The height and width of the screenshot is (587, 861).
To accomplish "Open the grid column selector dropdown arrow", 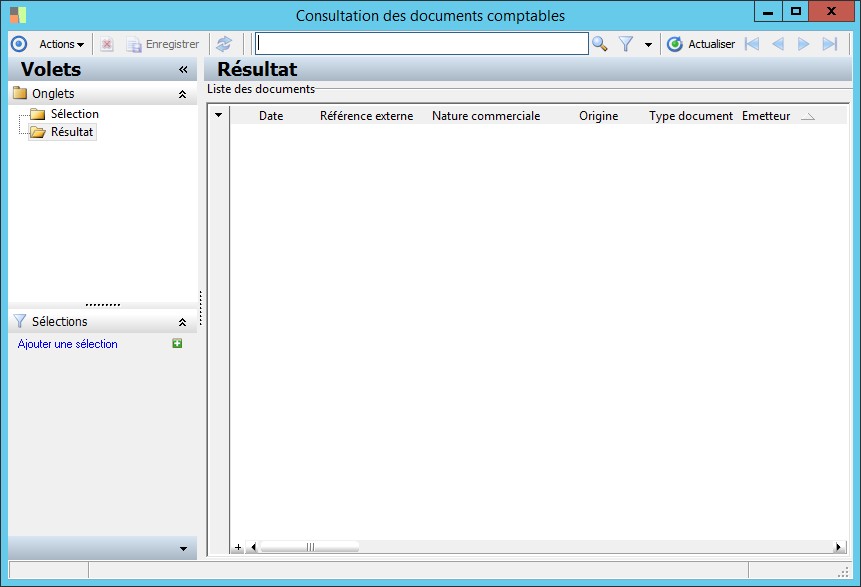I will point(219,115).
